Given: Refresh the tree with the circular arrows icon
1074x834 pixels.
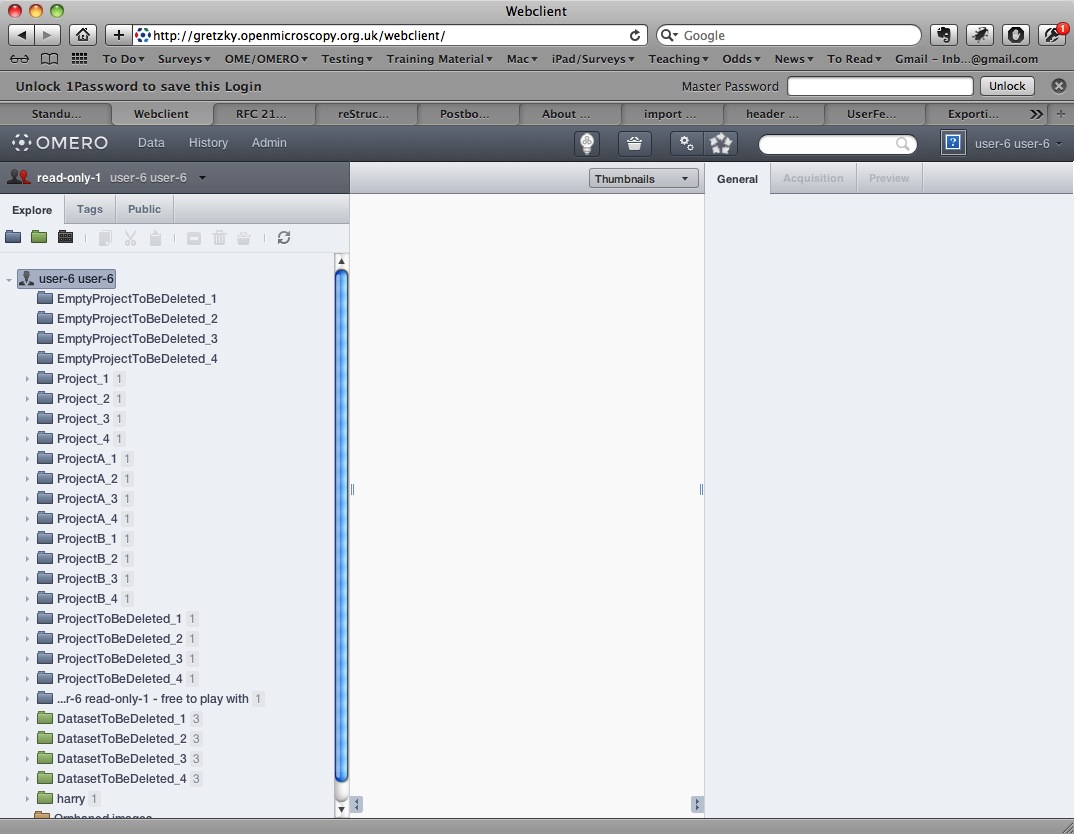Looking at the screenshot, I should pyautogui.click(x=284, y=238).
